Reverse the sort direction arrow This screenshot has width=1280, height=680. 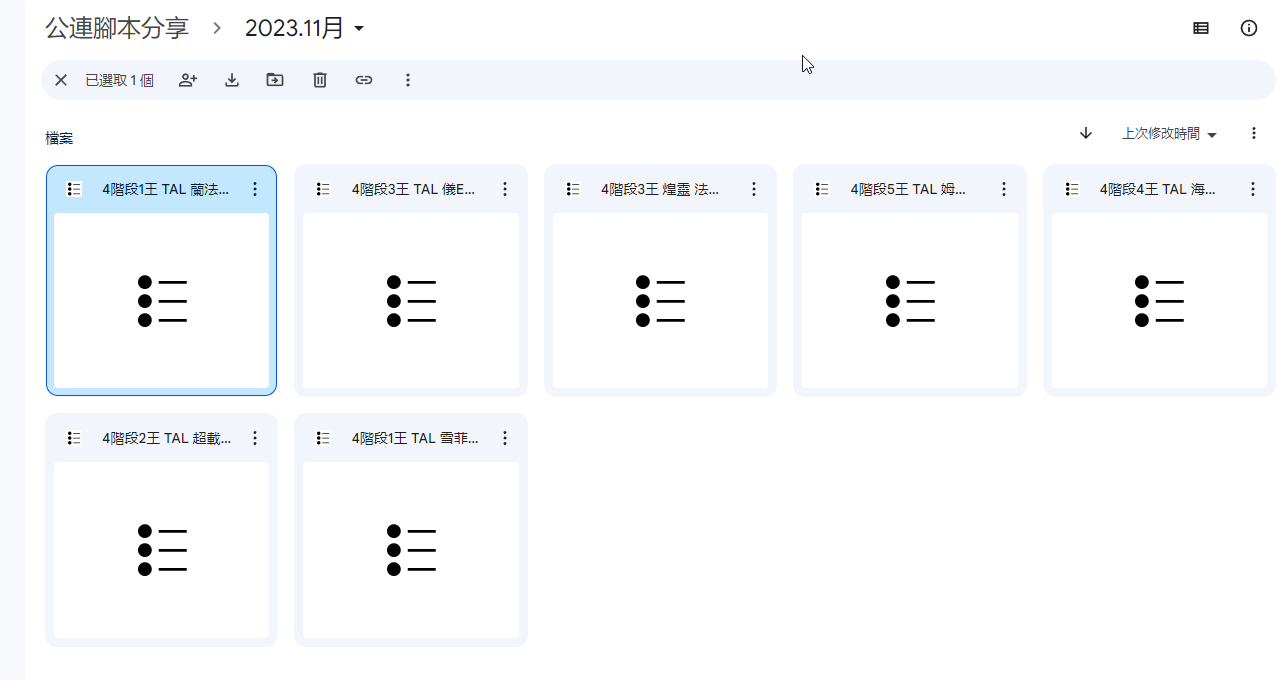pos(1086,133)
